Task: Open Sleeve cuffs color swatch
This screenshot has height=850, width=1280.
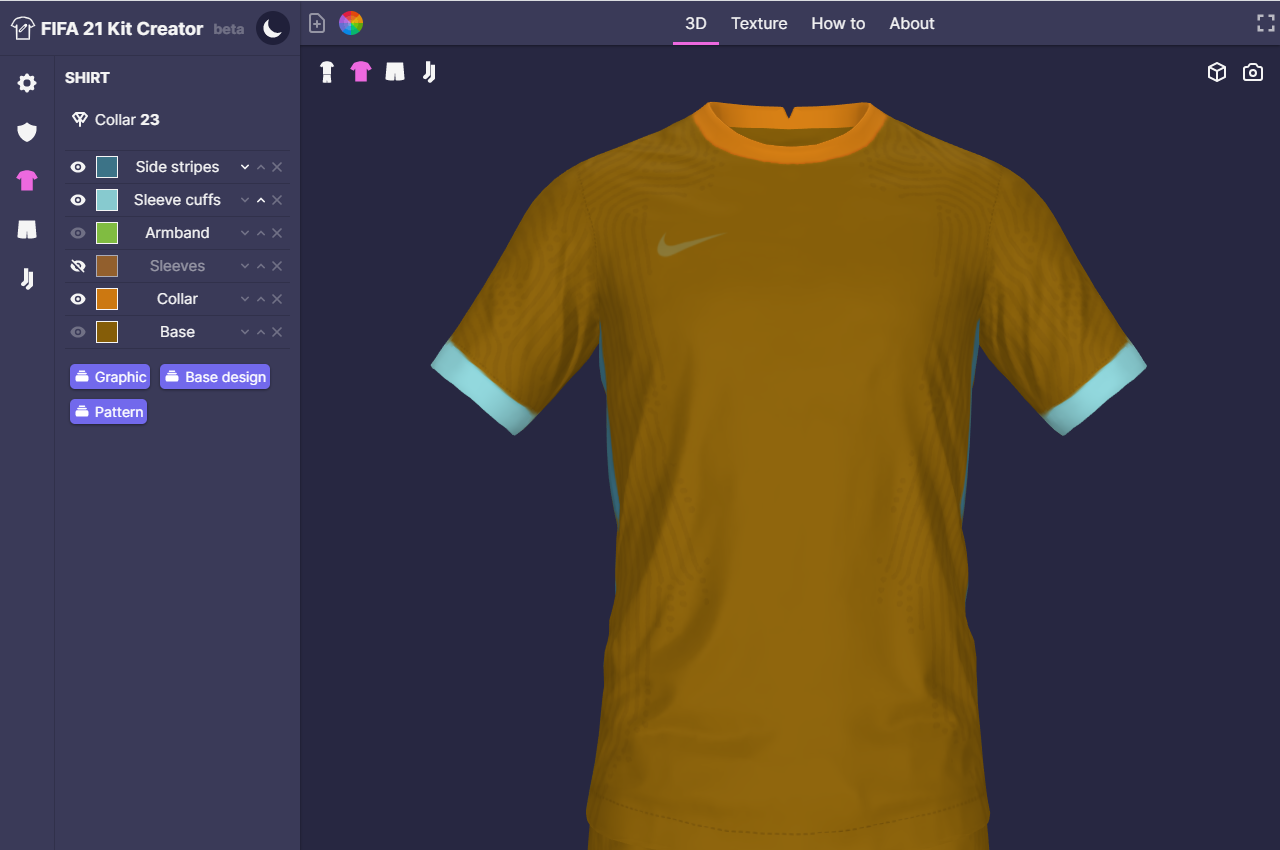Action: pyautogui.click(x=107, y=200)
